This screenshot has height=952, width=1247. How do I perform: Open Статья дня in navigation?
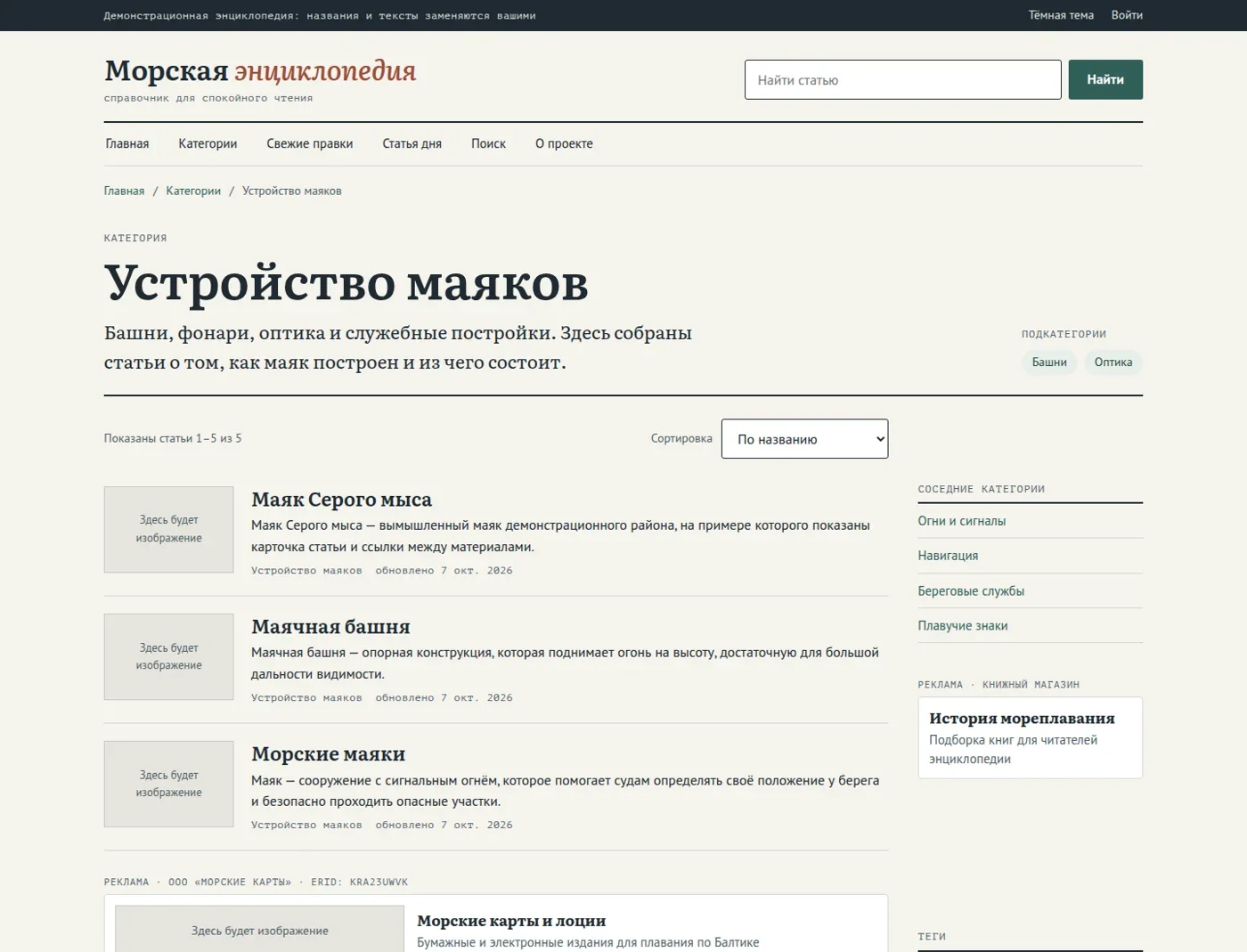point(412,143)
